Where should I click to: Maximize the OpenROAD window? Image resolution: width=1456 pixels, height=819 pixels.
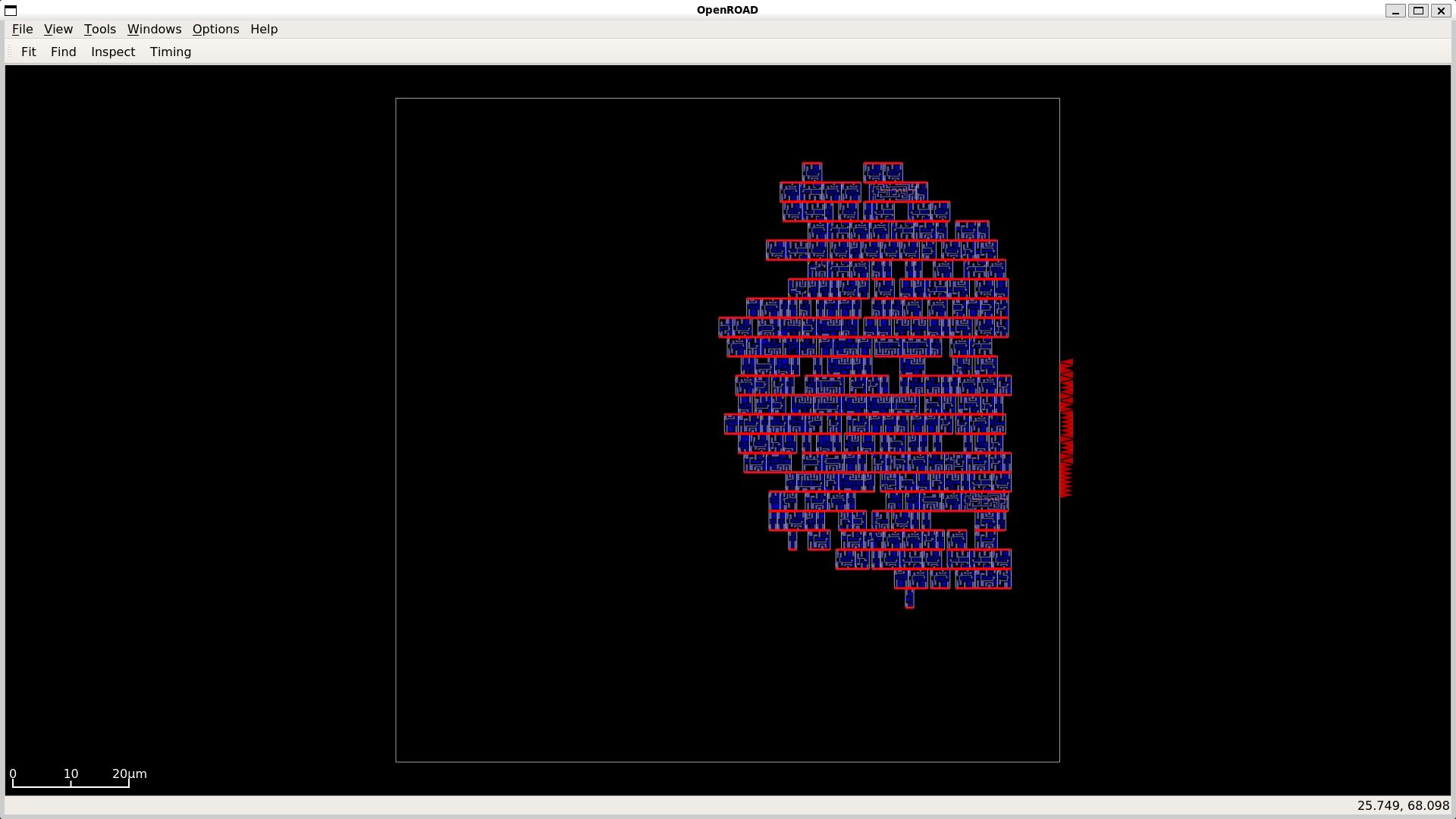(1418, 10)
